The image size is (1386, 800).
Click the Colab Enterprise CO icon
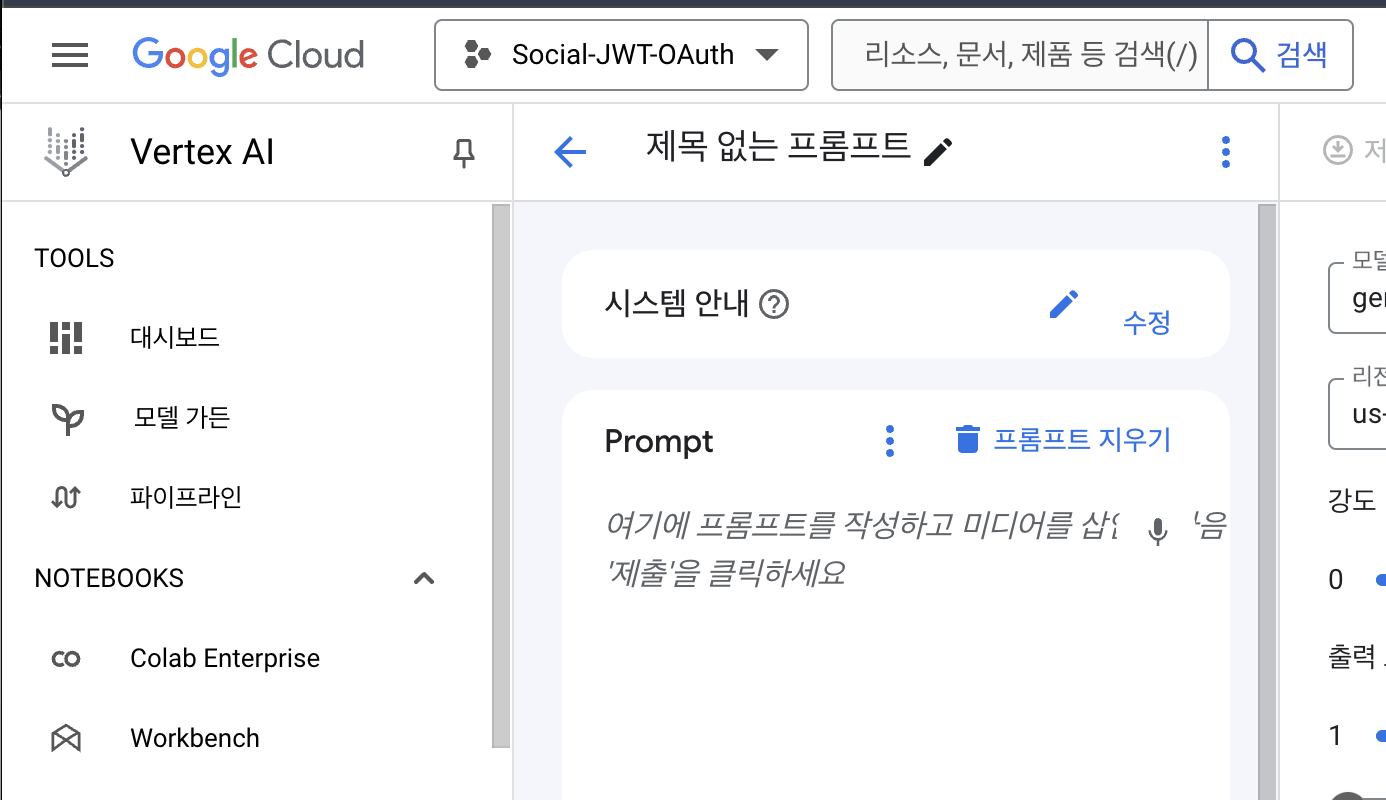(x=66, y=659)
